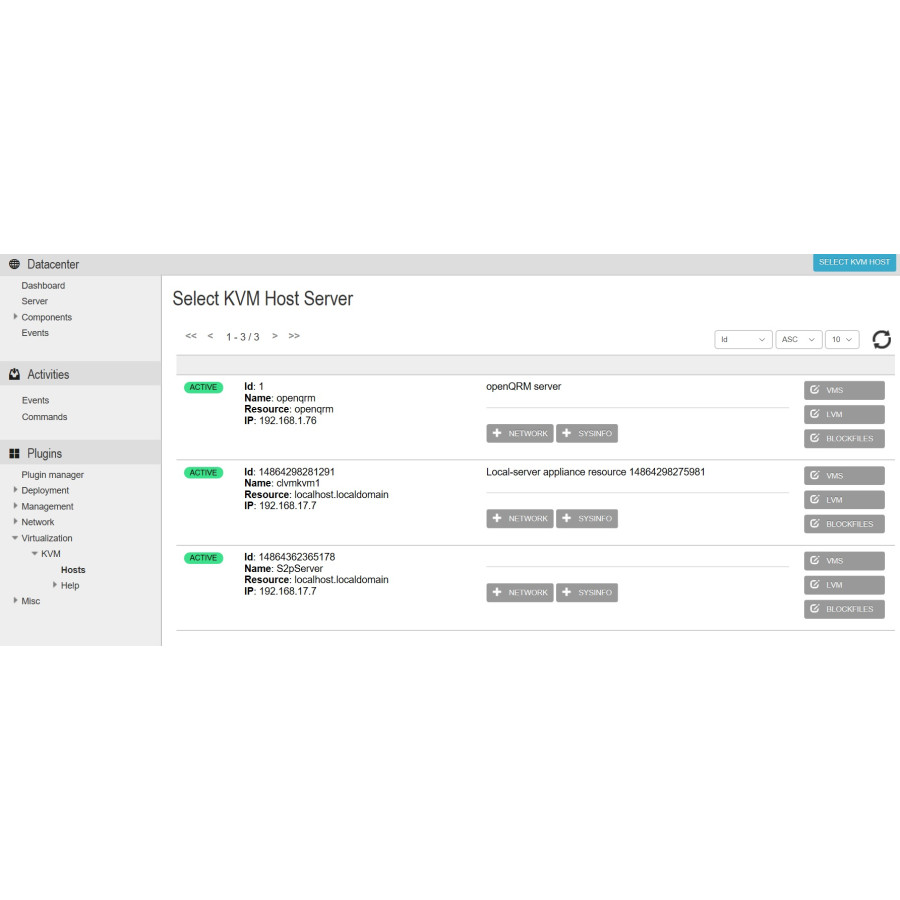Open Plugin manager in the sidebar

click(x=52, y=475)
